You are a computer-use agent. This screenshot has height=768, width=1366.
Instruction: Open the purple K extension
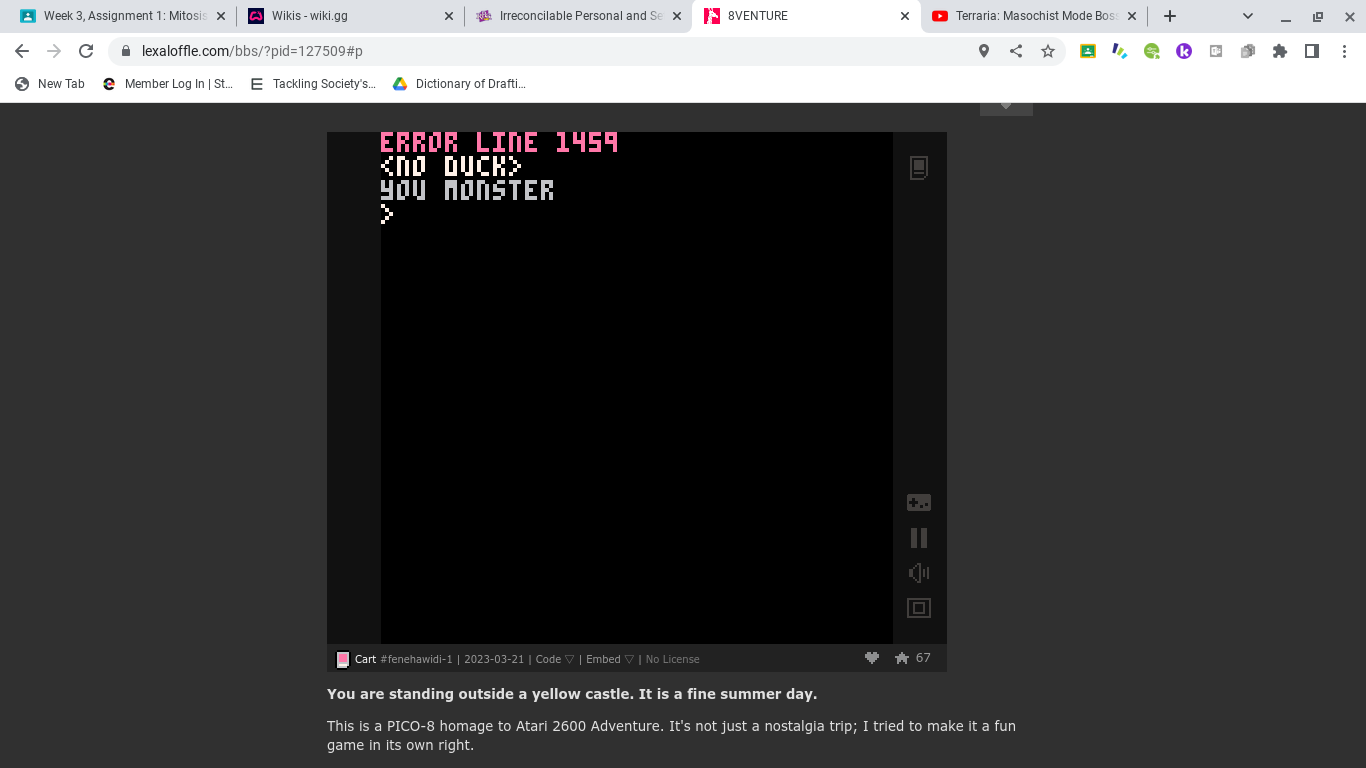[1184, 51]
